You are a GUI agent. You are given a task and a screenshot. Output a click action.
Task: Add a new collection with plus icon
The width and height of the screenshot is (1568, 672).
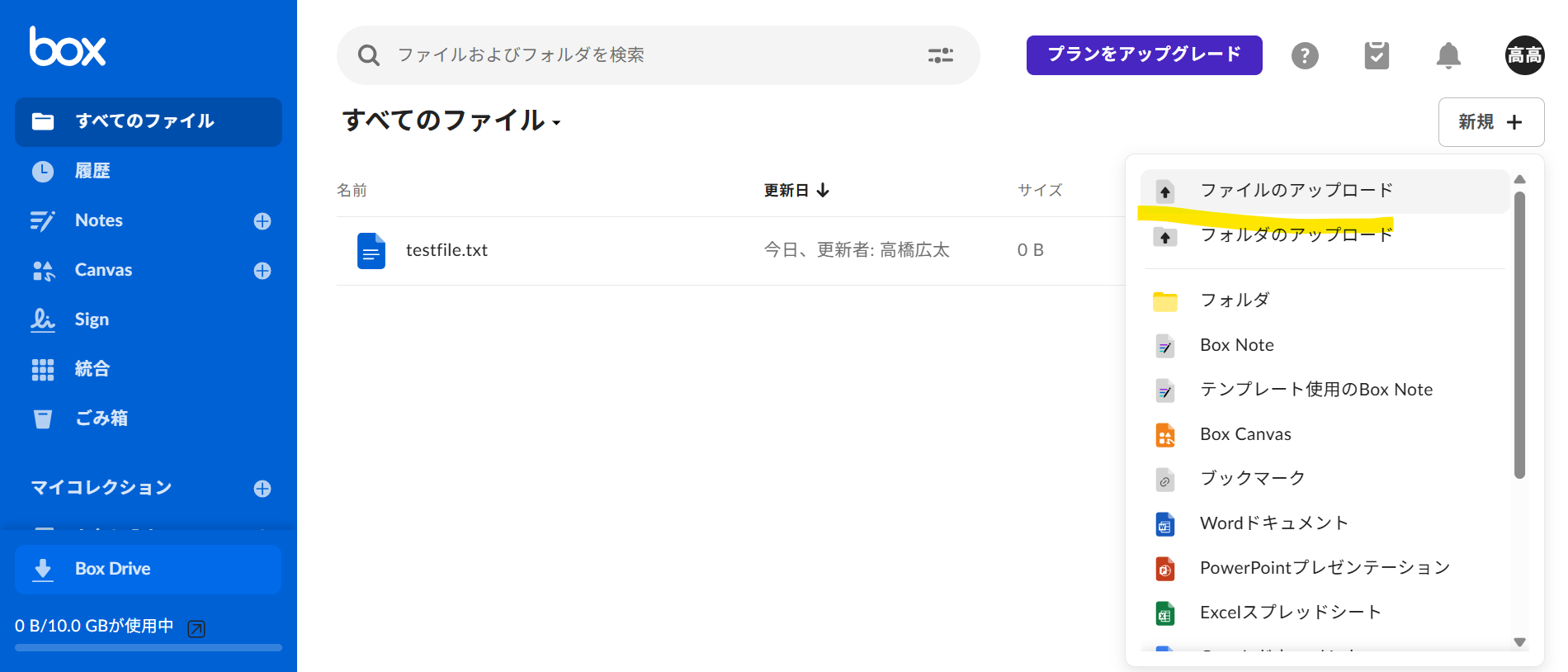[262, 489]
